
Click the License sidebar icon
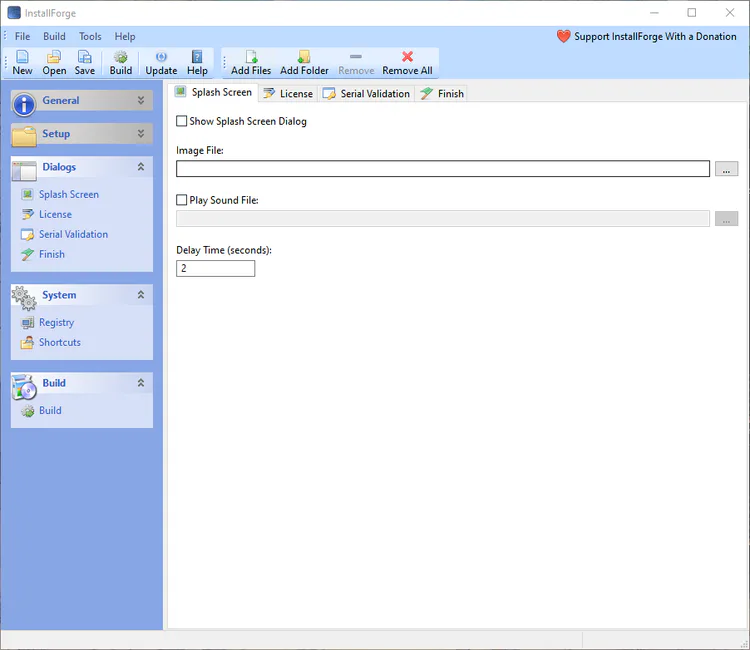coord(28,214)
